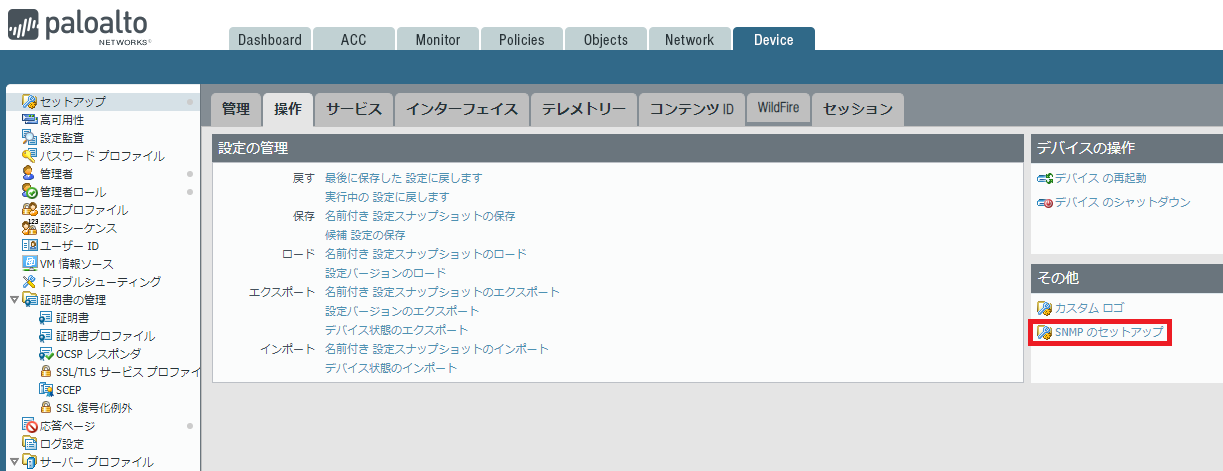Image resolution: width=1223 pixels, height=471 pixels.
Task: Select ログ設定 in the sidebar tree
Action: click(62, 444)
